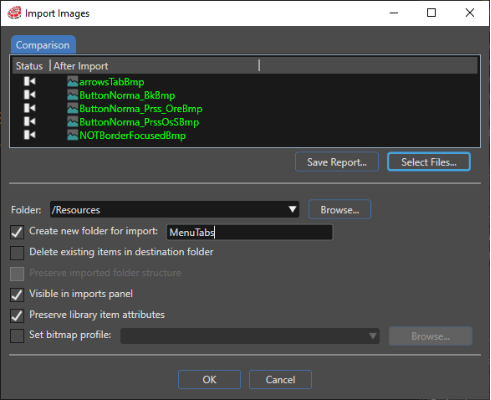The width and height of the screenshot is (491, 400).
Task: Enable the Set bitmap profile checkbox
Action: [x=17, y=336]
